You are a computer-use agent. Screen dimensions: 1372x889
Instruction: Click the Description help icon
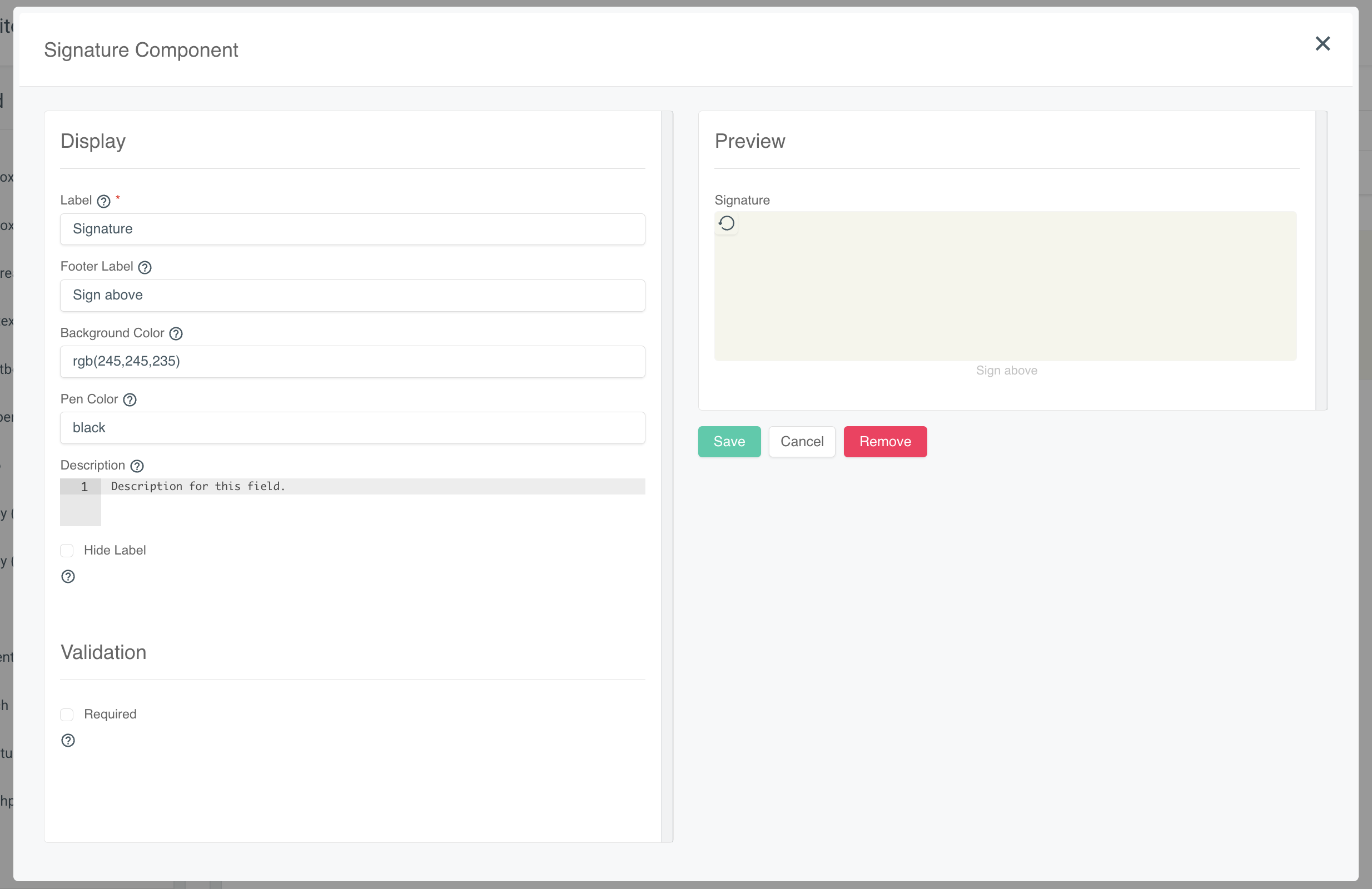click(x=137, y=466)
